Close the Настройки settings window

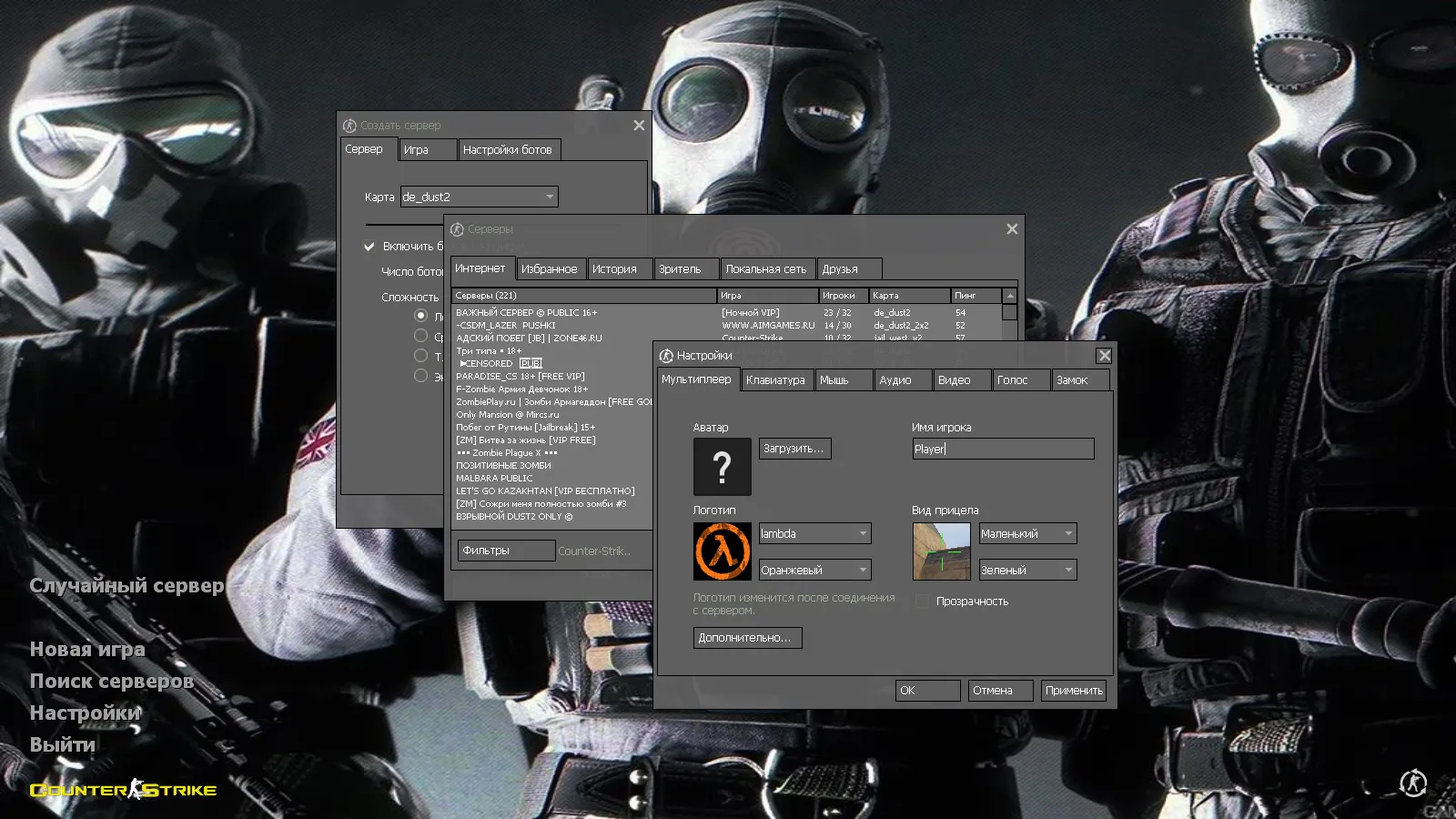[x=1104, y=356]
